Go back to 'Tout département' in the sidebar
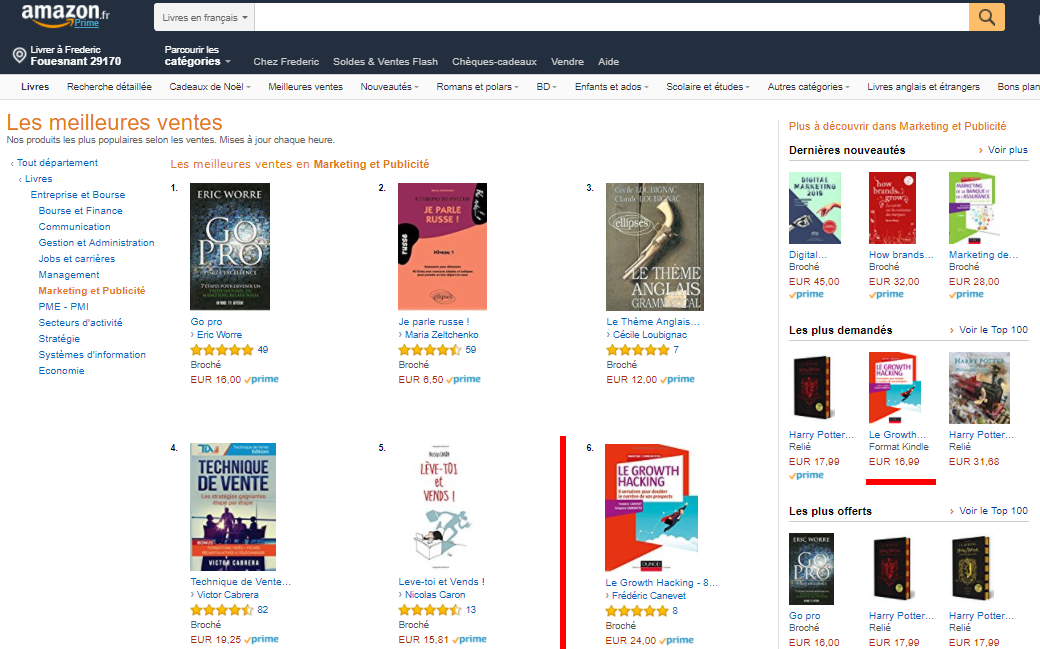Viewport: 1040px width, 649px height. [x=57, y=163]
